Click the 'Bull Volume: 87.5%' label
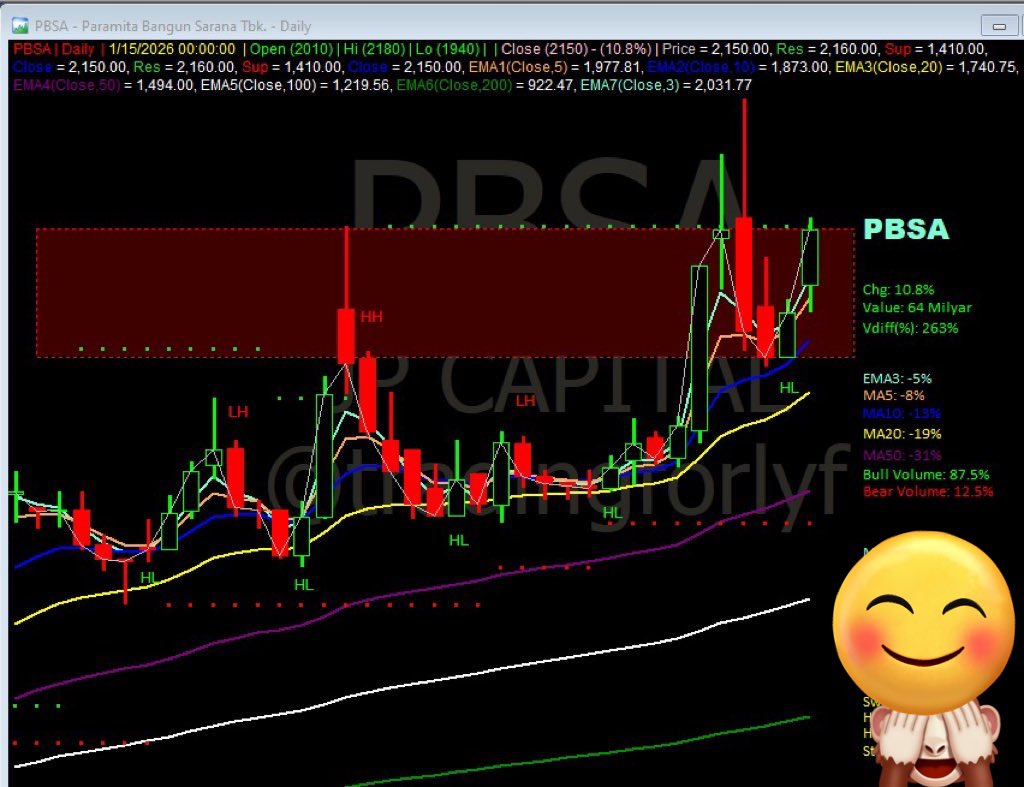Image resolution: width=1024 pixels, height=787 pixels. (x=926, y=475)
